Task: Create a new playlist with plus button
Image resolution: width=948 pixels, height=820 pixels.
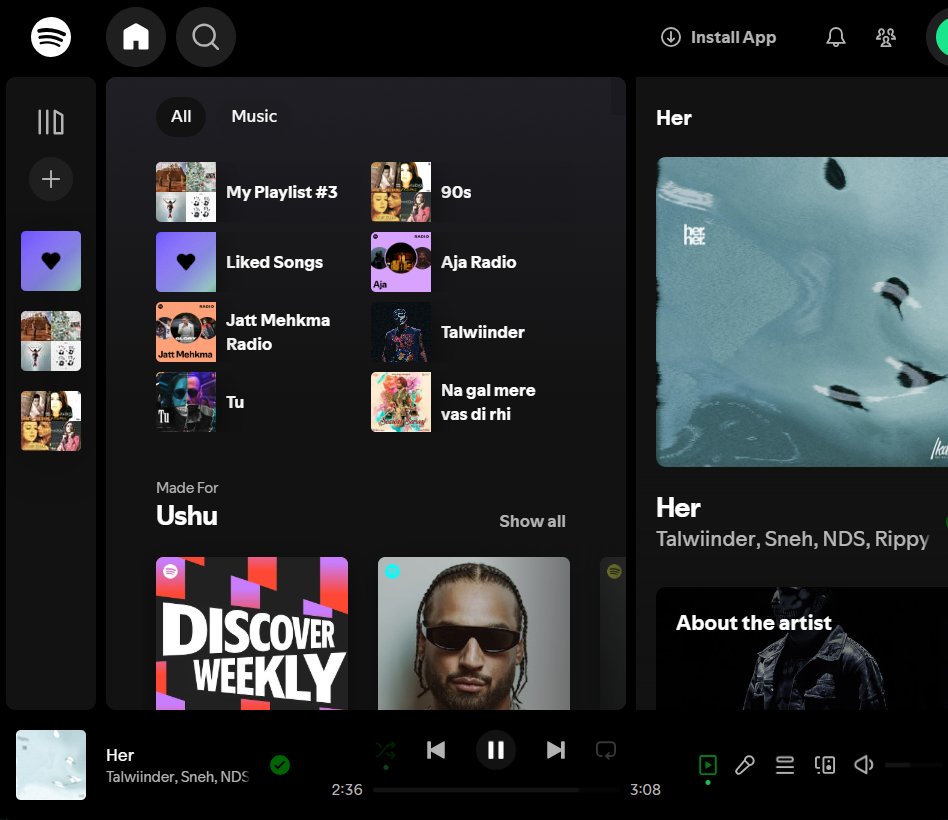Action: click(x=51, y=179)
